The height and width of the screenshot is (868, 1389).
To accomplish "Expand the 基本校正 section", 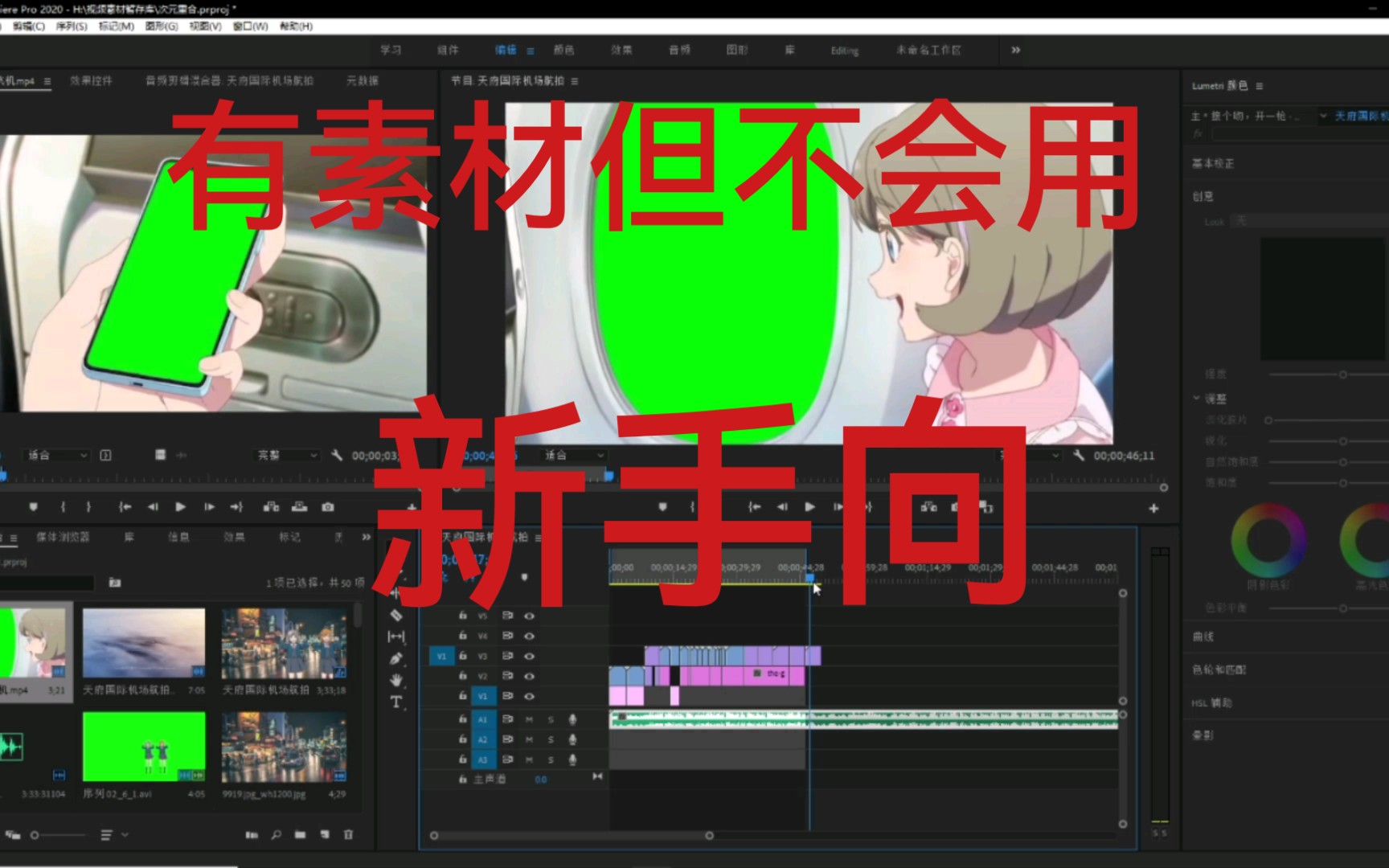I will [1212, 163].
